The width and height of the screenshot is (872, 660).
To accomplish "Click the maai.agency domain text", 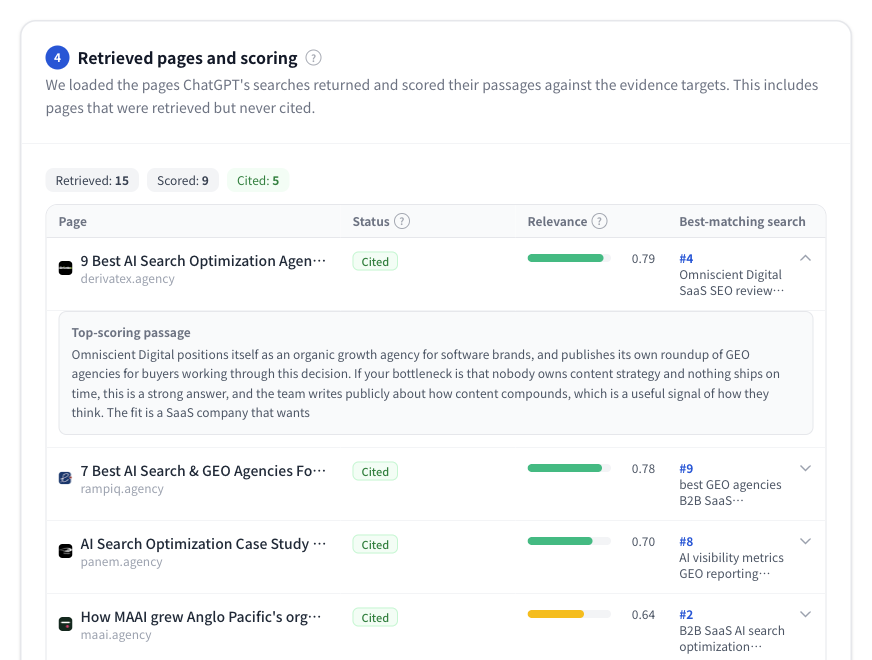I will 116,634.
